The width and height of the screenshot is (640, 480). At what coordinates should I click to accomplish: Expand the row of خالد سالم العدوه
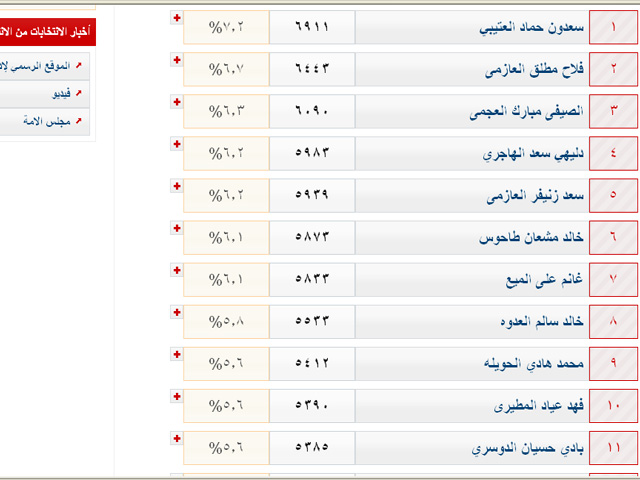(x=177, y=313)
